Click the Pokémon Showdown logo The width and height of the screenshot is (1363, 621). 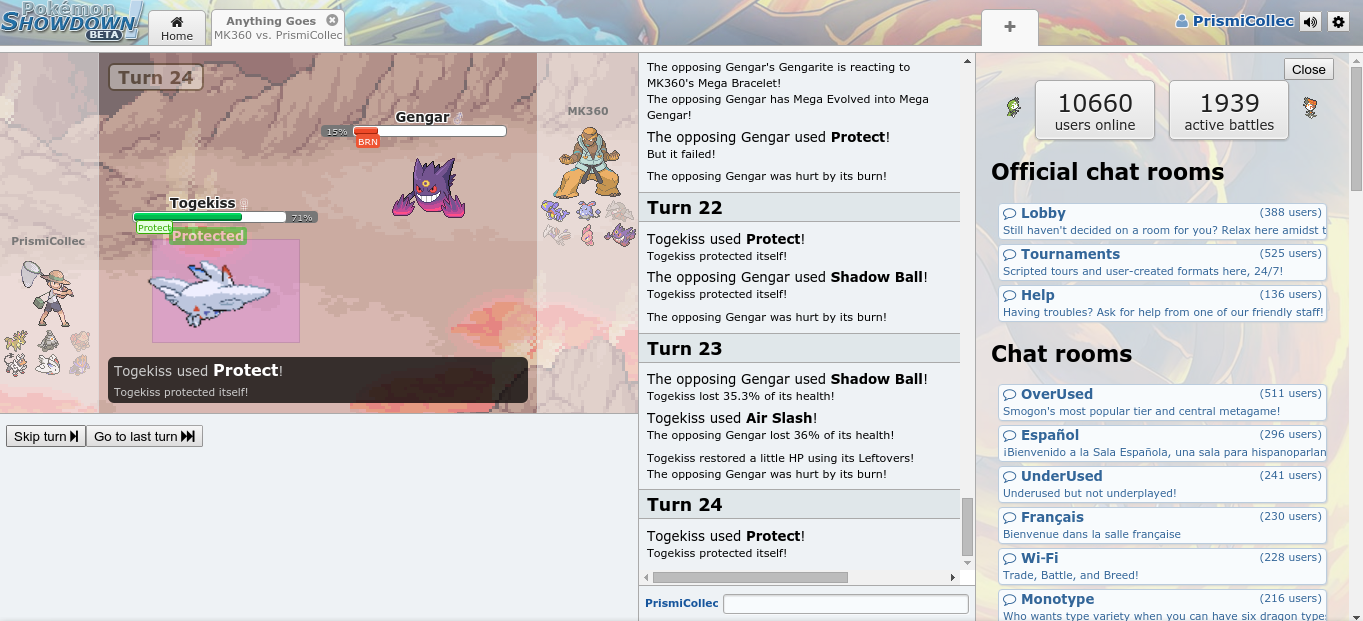coord(72,21)
